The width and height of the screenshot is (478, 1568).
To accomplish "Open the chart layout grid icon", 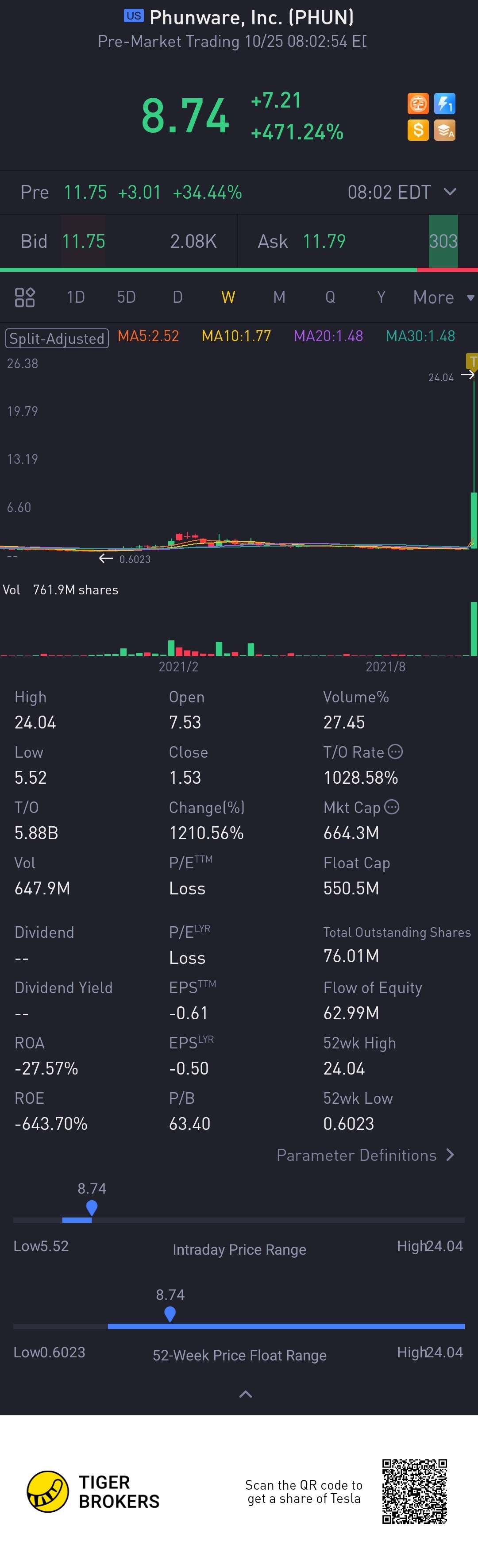I will coord(24,297).
